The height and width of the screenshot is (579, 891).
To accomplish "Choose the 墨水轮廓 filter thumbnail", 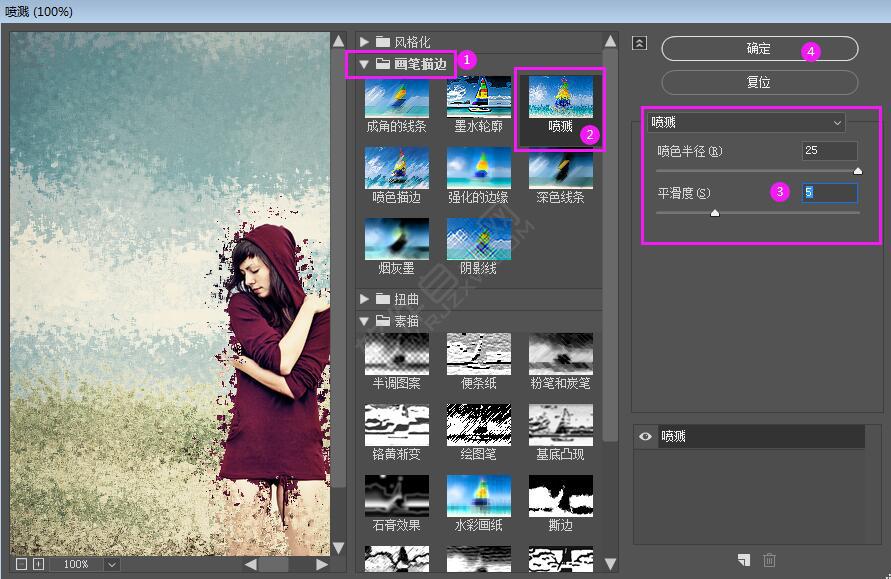I will (x=478, y=98).
